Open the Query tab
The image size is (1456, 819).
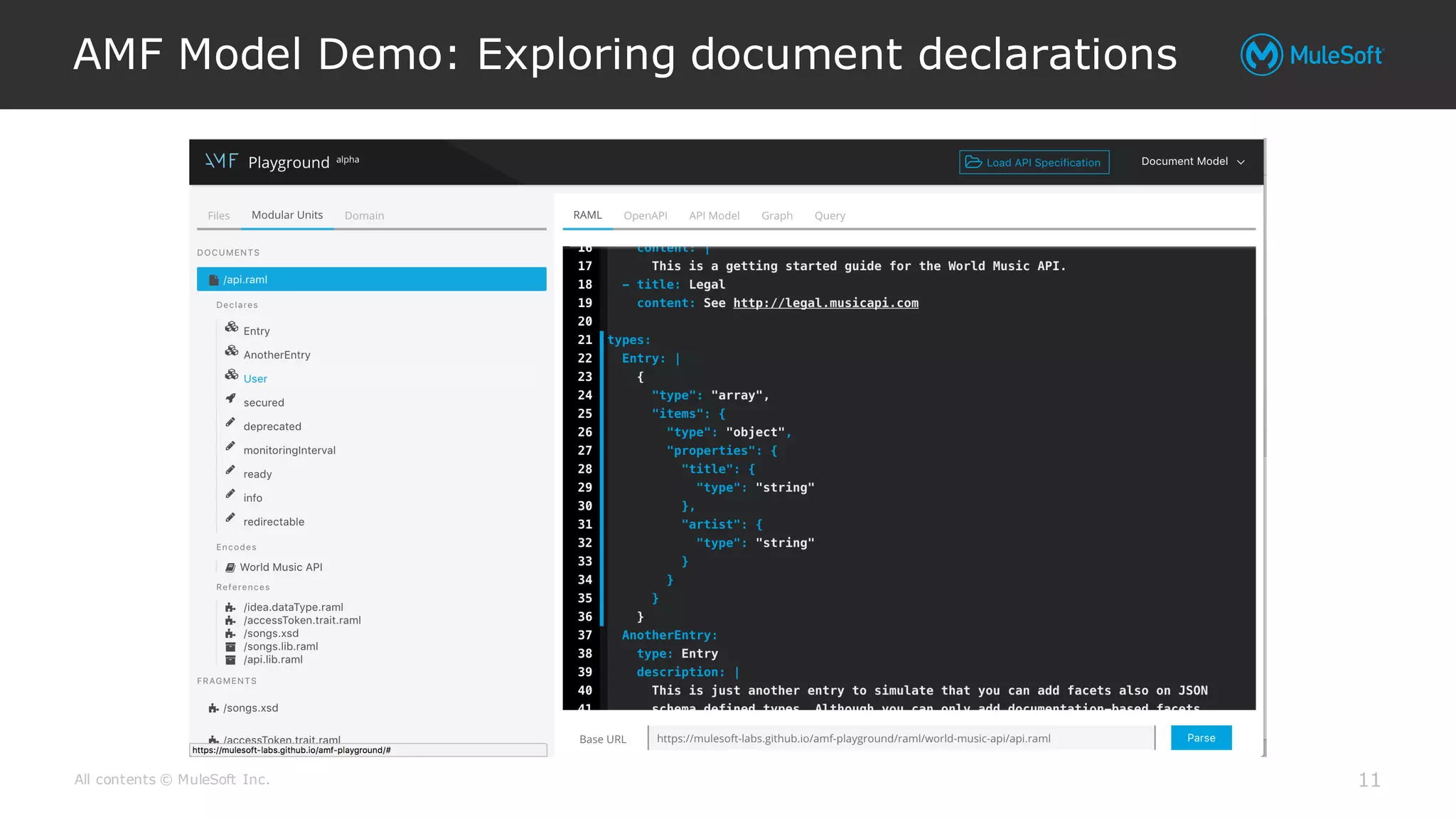tap(830, 215)
